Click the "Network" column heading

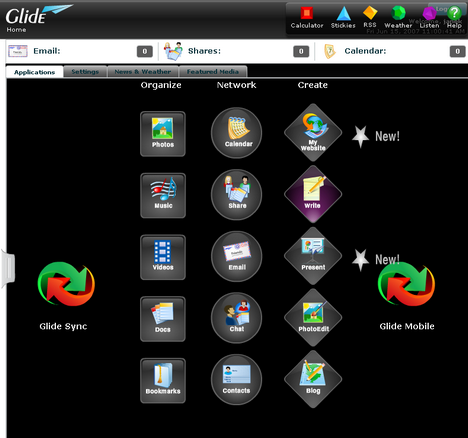coord(236,85)
